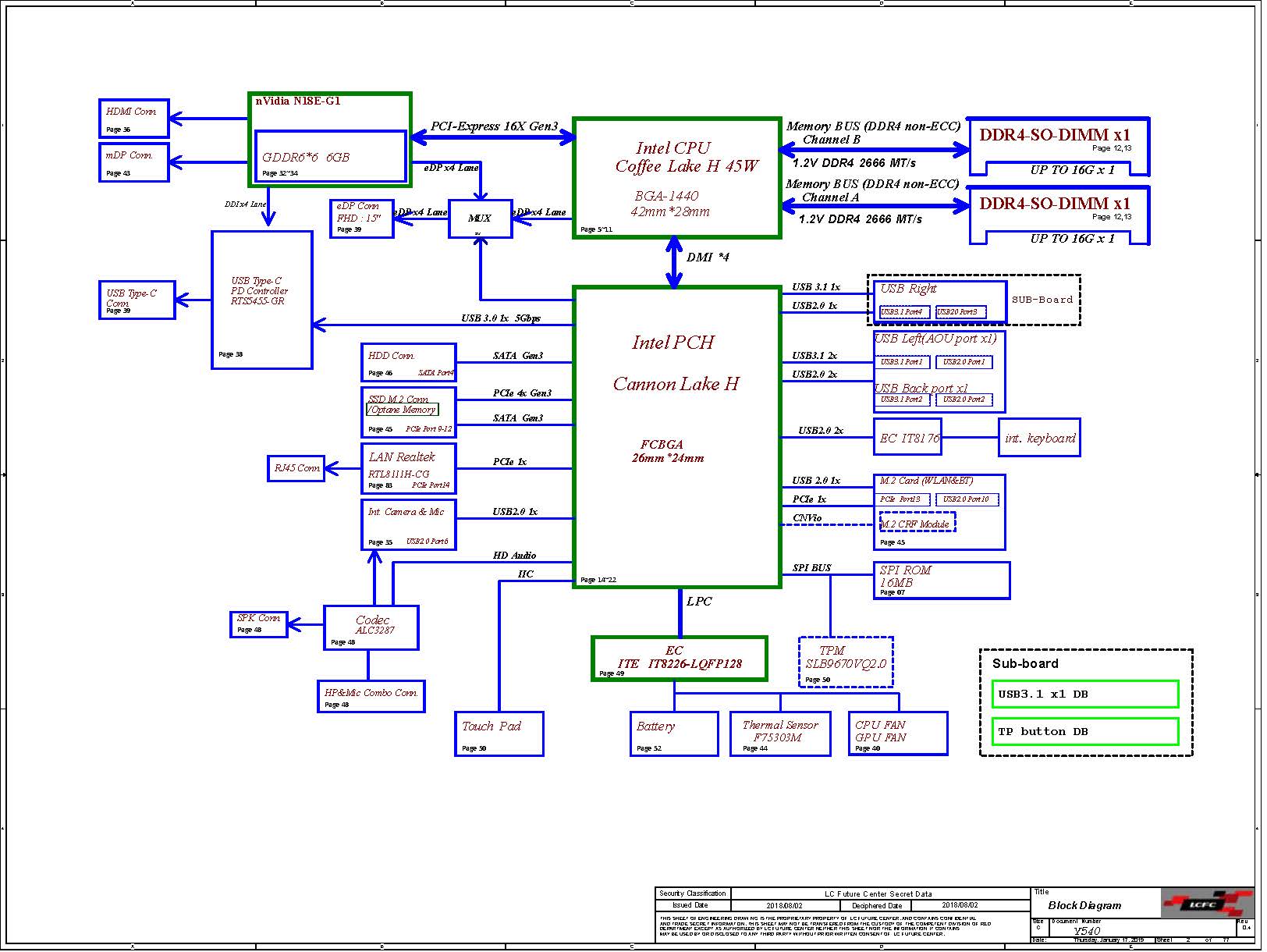Select the USB Back port x1 label
This screenshot has width=1267, height=952.
(921, 389)
